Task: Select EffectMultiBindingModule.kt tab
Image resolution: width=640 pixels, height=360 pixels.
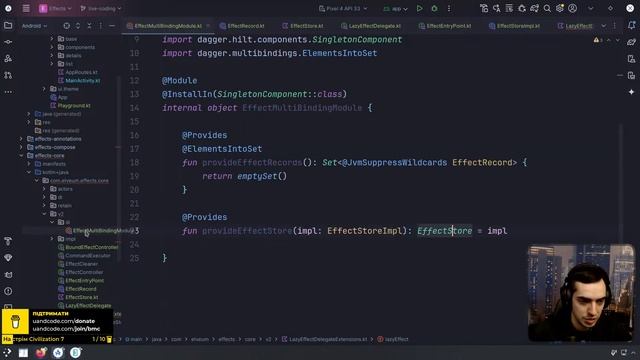Action: (x=168, y=26)
